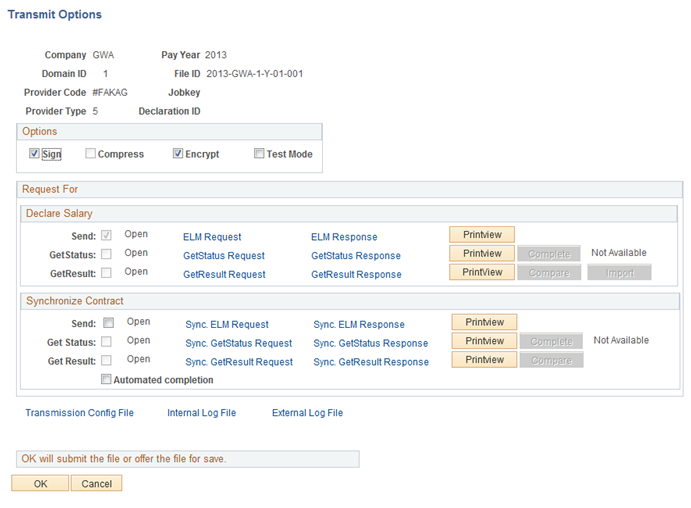
Task: Click Printview in Sync. ELM Request row
Action: click(484, 322)
